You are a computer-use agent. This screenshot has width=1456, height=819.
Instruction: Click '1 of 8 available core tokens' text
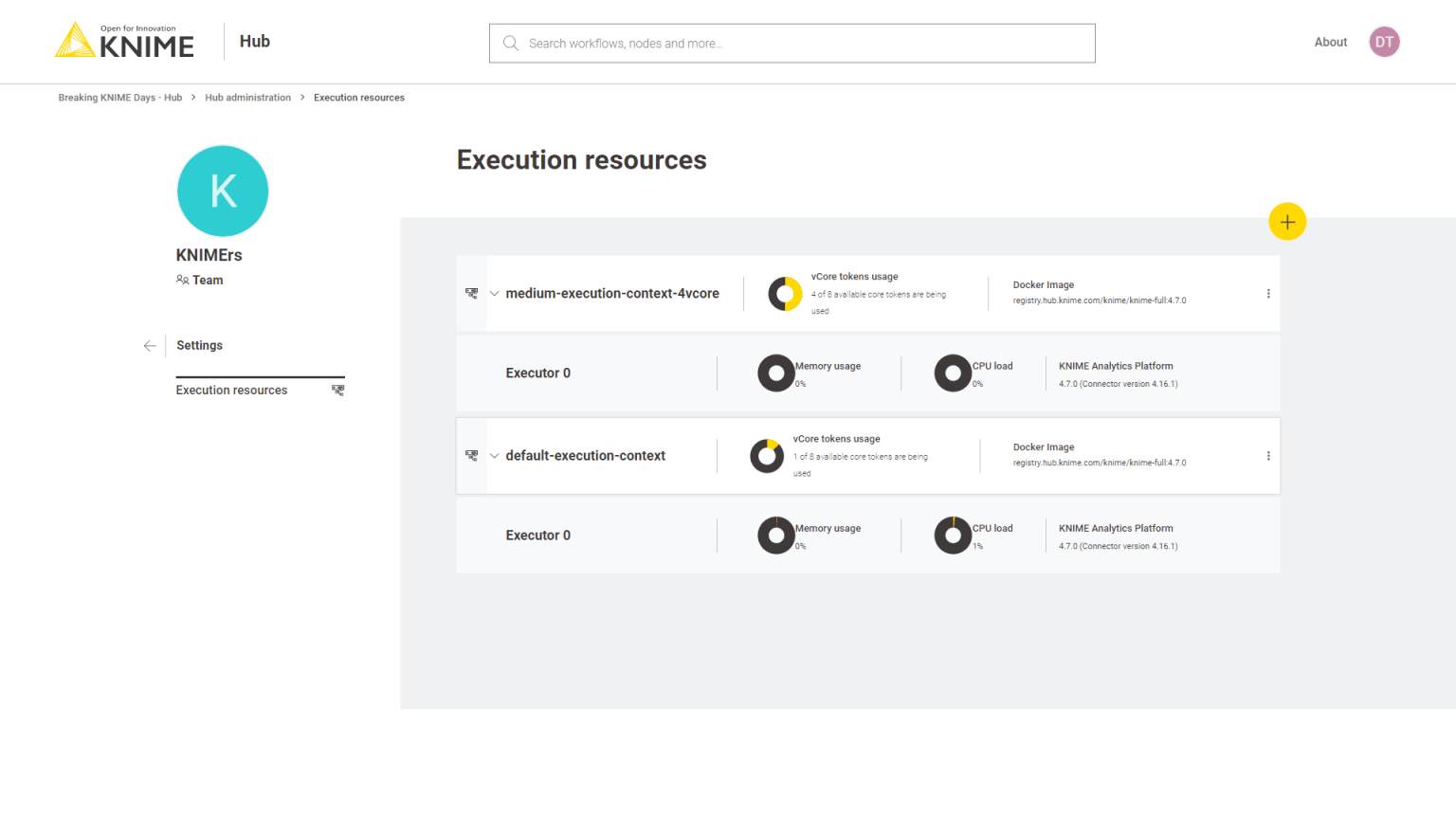[x=860, y=464]
